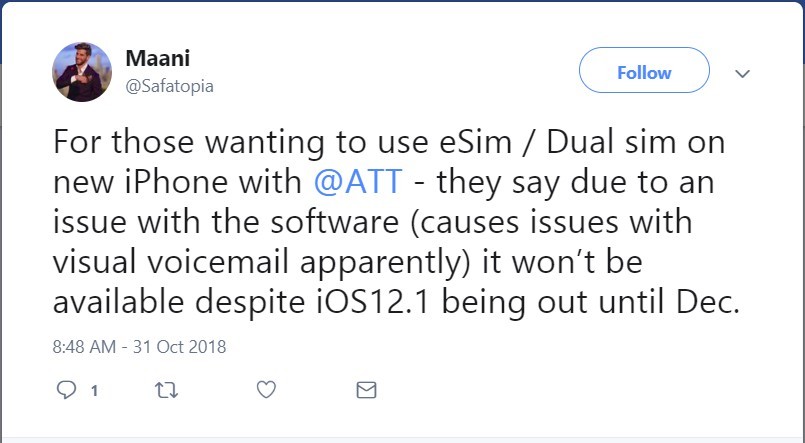
Task: Click the reply count number 1
Action: tap(94, 391)
